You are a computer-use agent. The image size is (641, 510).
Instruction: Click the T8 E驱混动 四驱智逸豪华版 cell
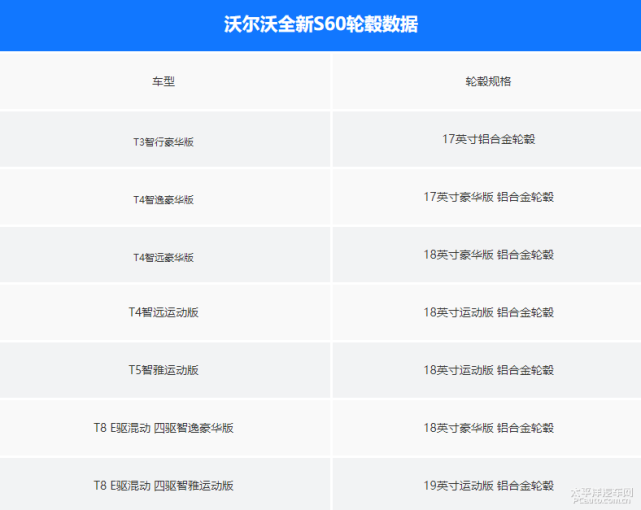(x=164, y=428)
